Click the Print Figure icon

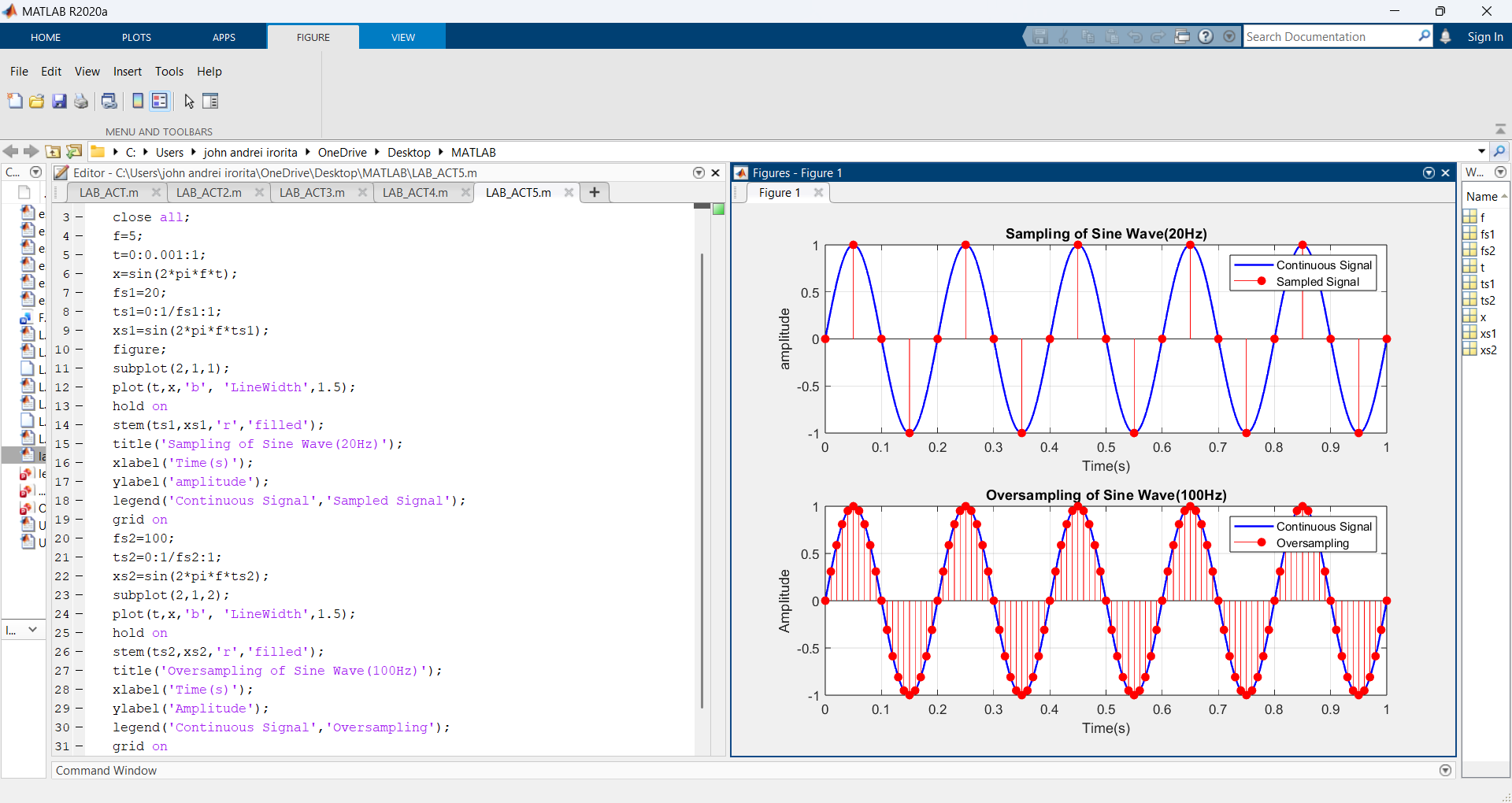(81, 101)
